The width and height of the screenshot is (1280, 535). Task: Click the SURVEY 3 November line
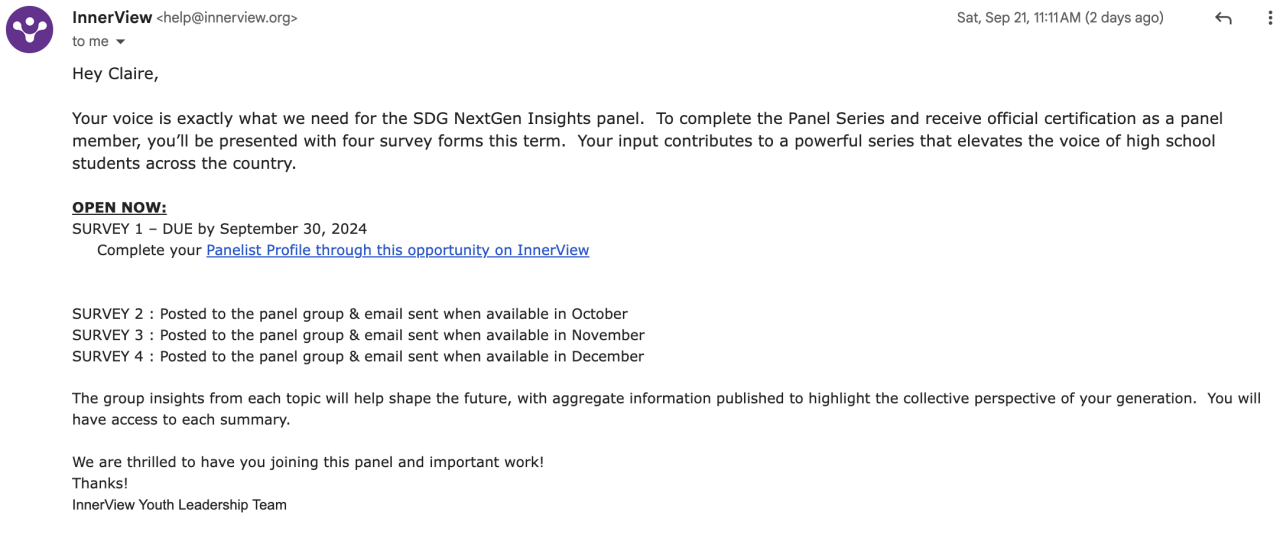click(358, 335)
